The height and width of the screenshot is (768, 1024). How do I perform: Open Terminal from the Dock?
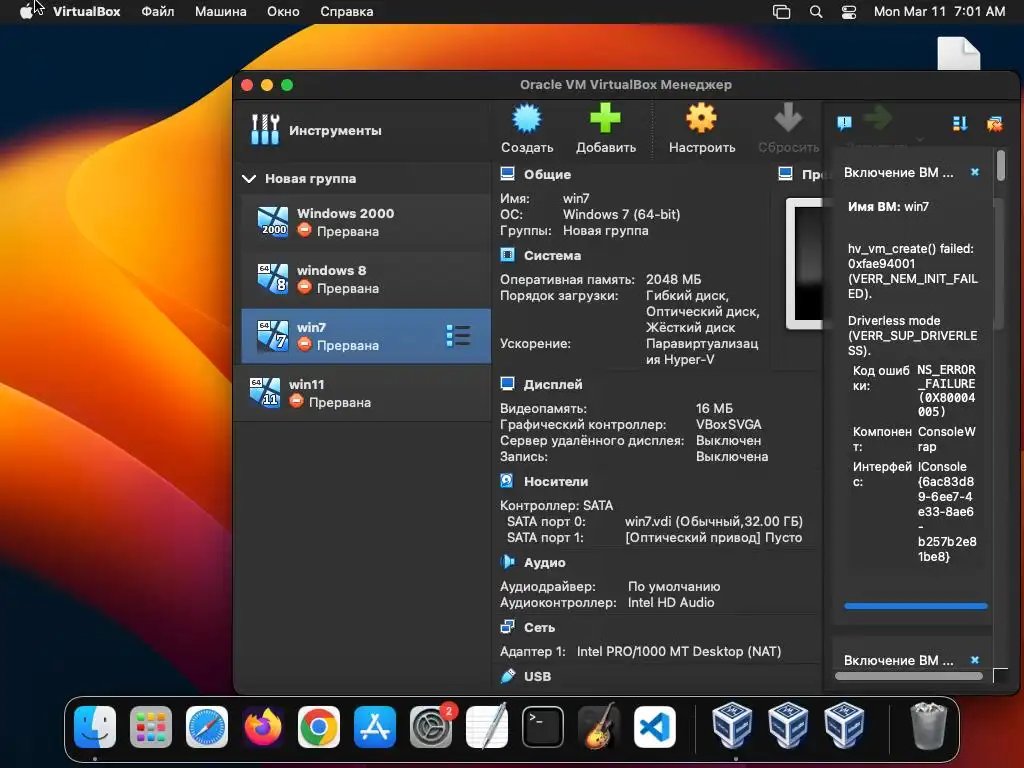543,727
